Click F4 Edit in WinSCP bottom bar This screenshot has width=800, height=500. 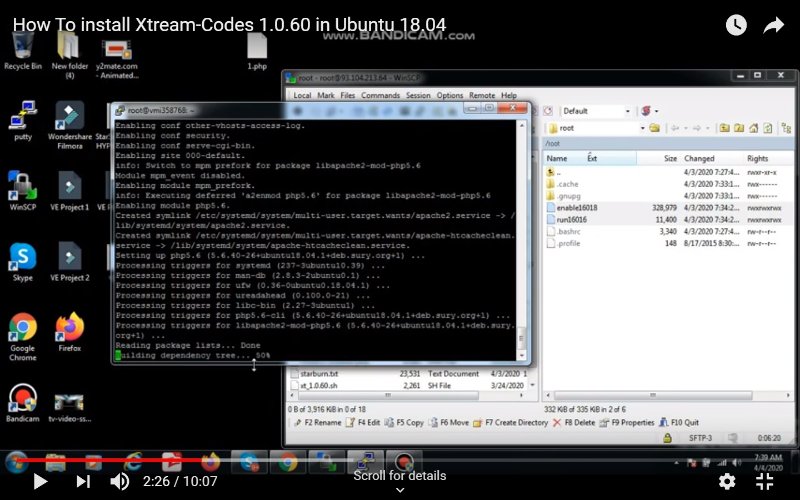tap(363, 422)
